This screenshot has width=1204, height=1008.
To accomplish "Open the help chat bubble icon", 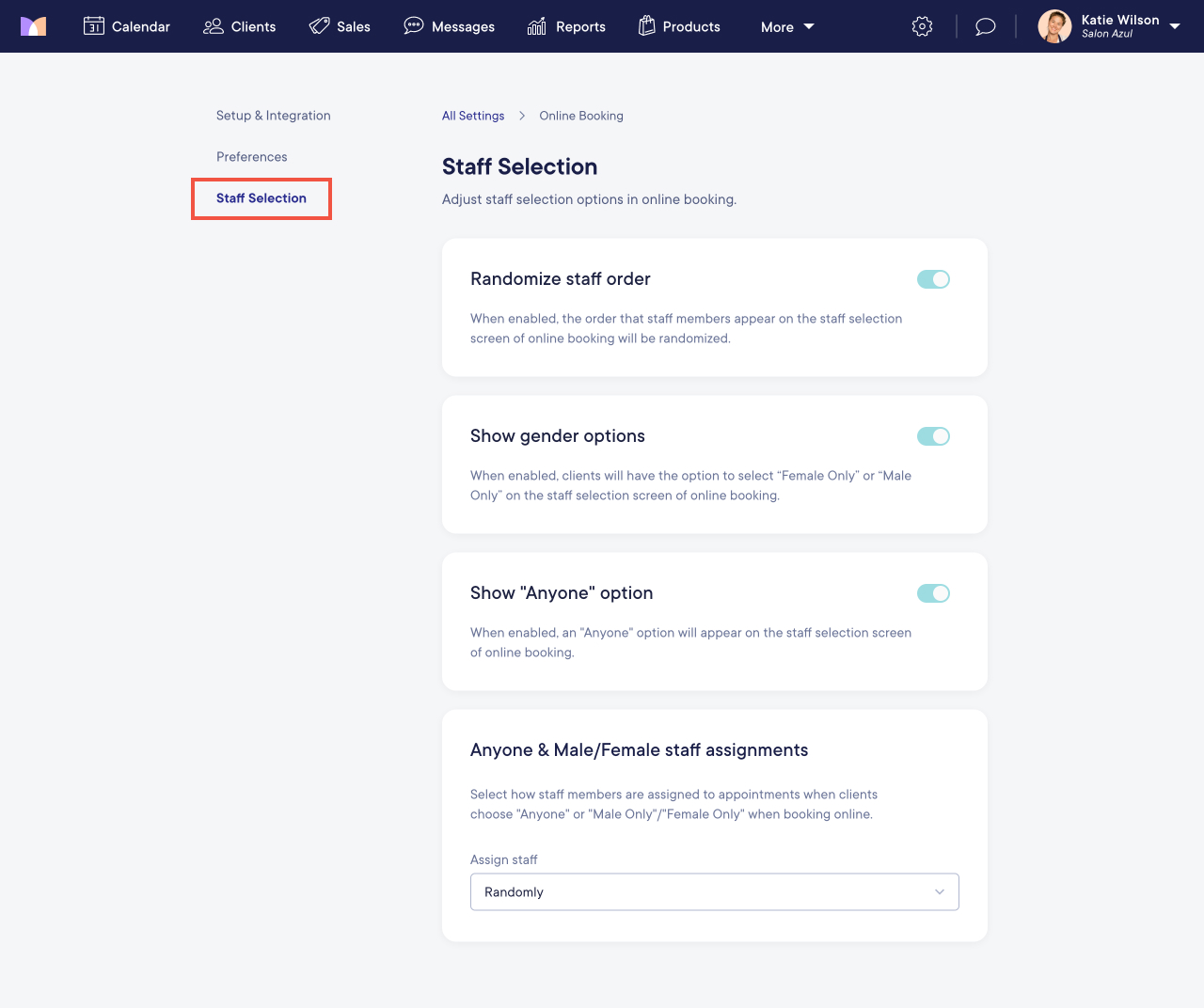I will 985,26.
